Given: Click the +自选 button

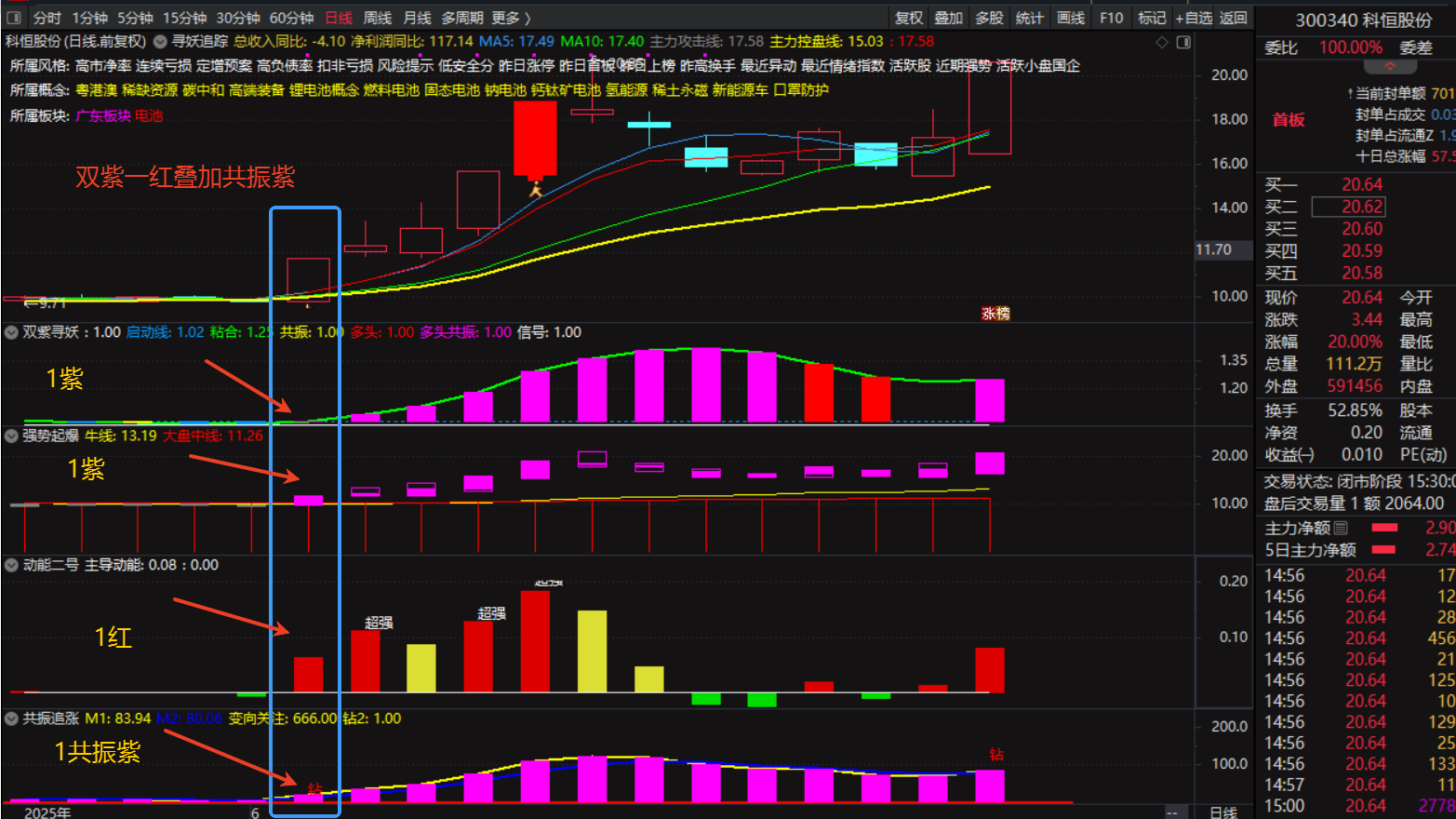Looking at the screenshot, I should coord(1194,18).
